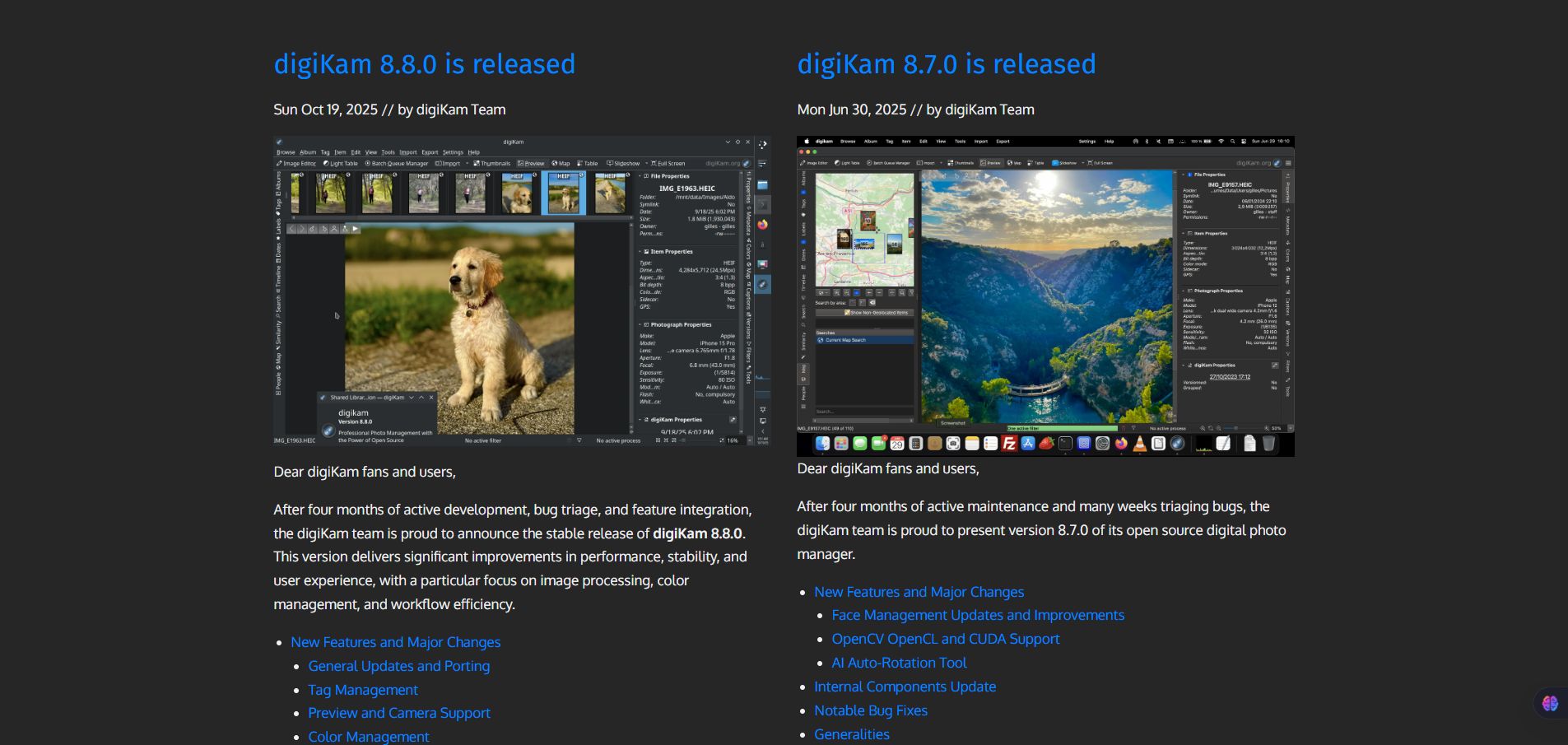Click the date text "Sun Oct 19, 2025"
This screenshot has width=1568, height=745.
point(326,109)
